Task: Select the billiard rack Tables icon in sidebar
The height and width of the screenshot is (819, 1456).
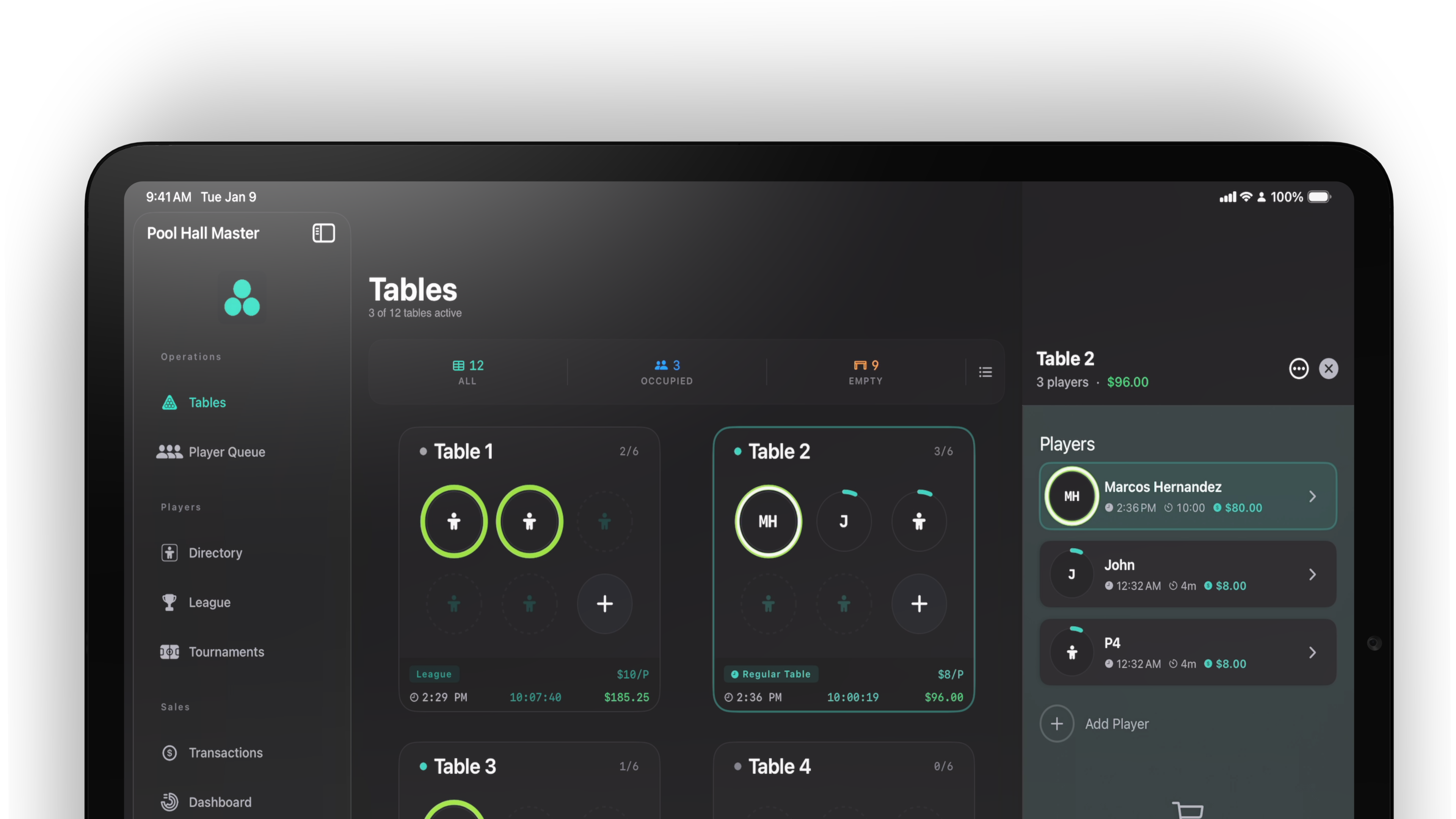Action: (x=169, y=402)
